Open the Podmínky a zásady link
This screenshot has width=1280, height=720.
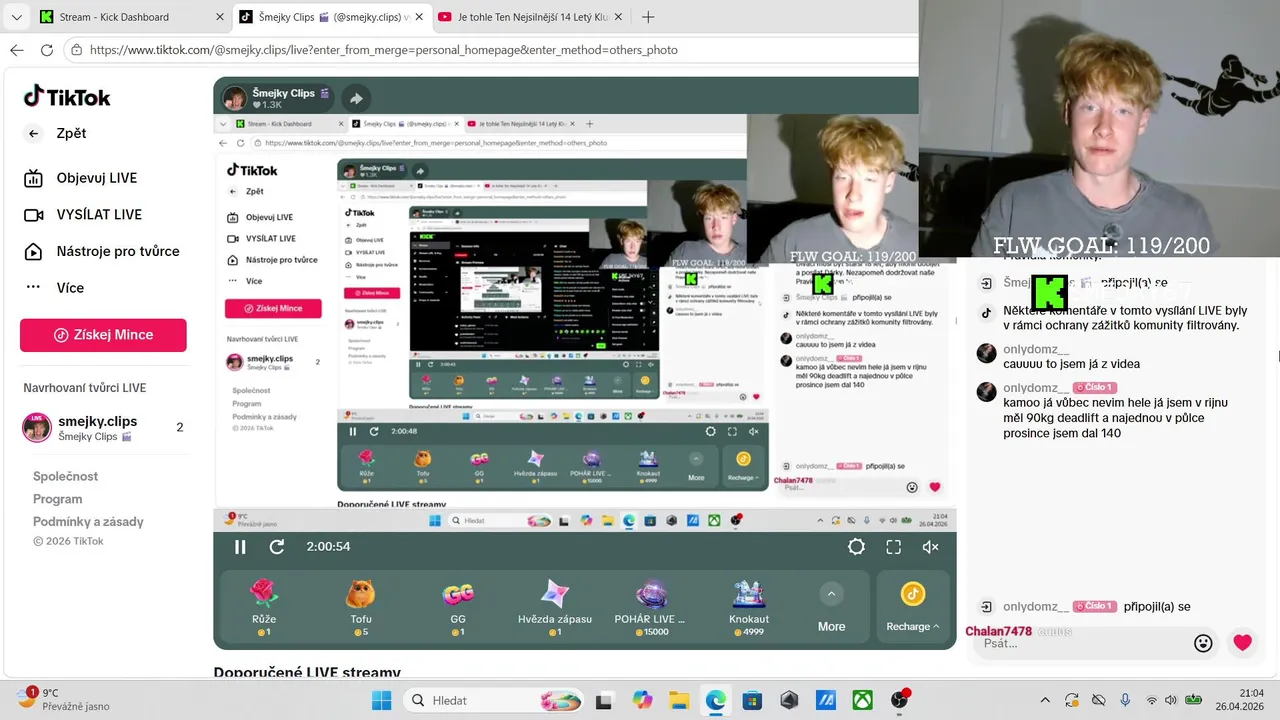(88, 521)
